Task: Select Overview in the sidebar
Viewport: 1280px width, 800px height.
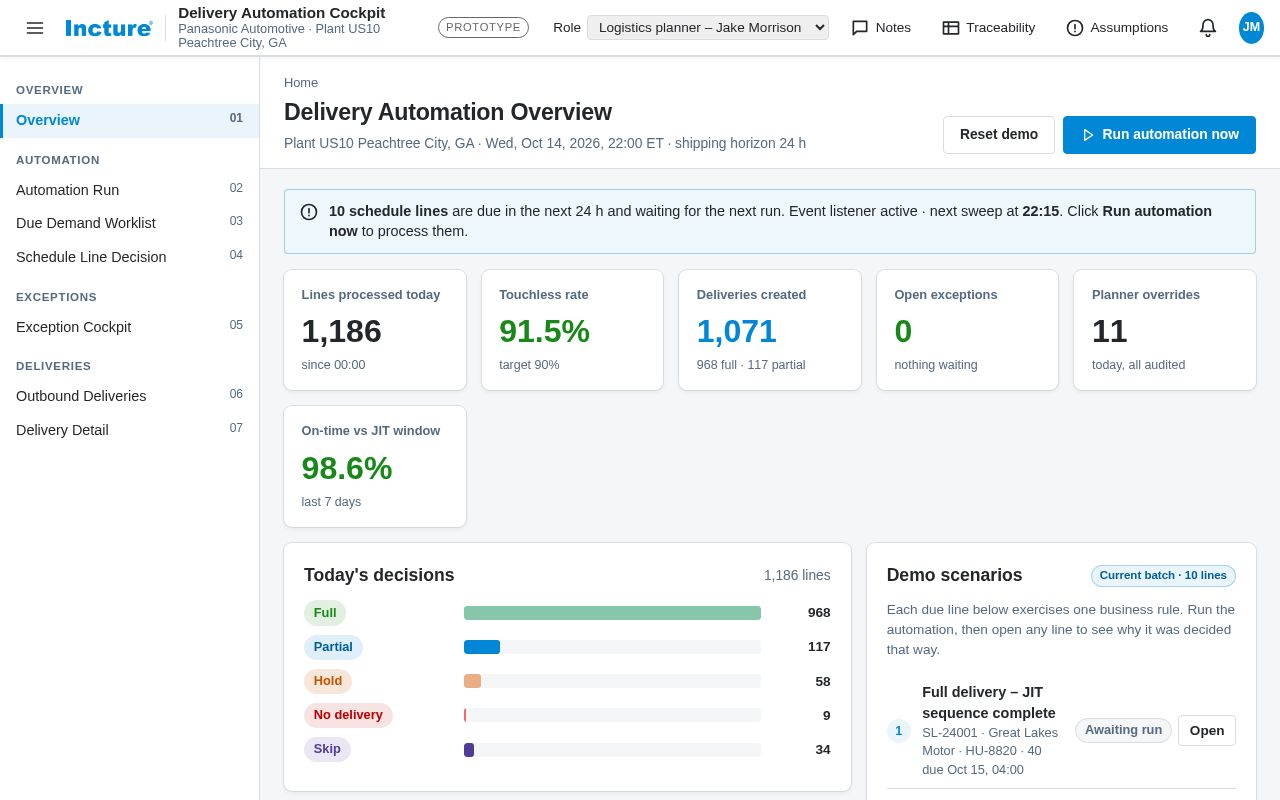Action: [130, 120]
